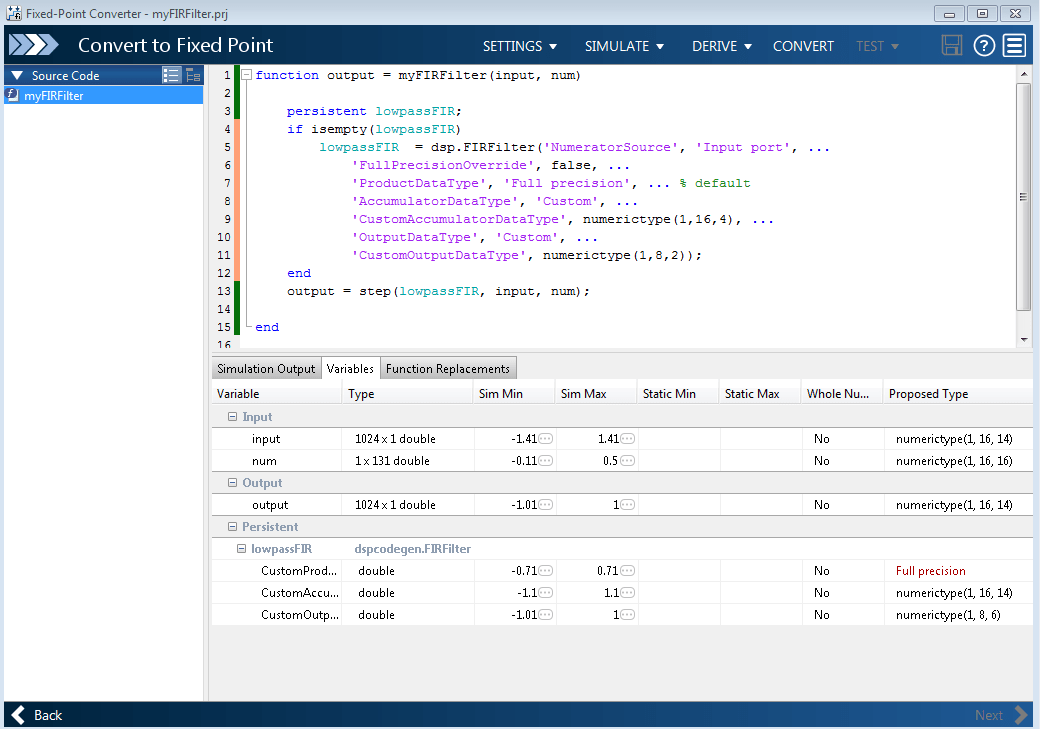Collapse the Output variables group
Image resolution: width=1040 pixels, height=729 pixels.
pos(232,483)
